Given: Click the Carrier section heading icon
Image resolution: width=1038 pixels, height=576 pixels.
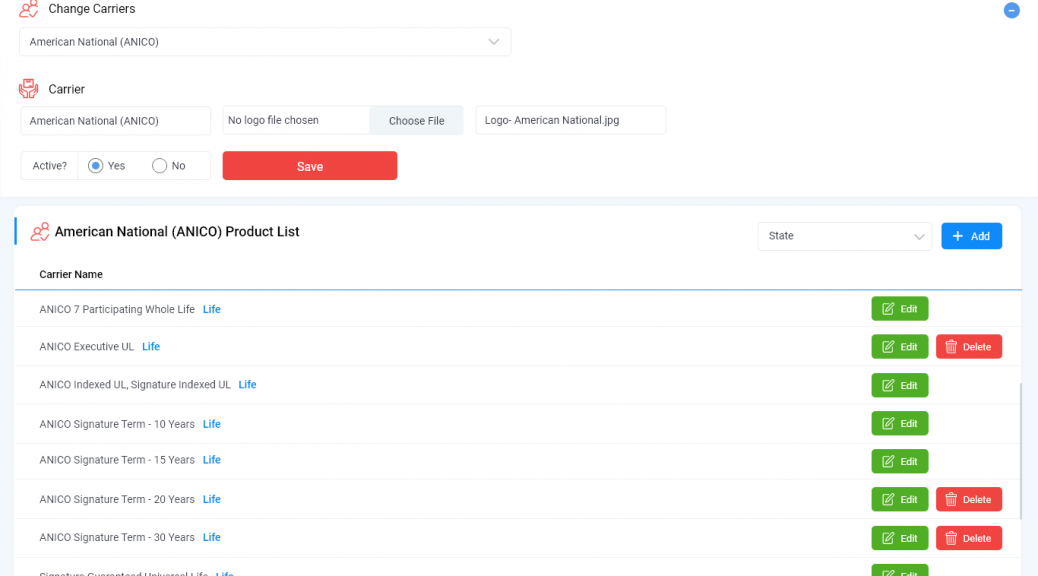Looking at the screenshot, I should pos(28,89).
